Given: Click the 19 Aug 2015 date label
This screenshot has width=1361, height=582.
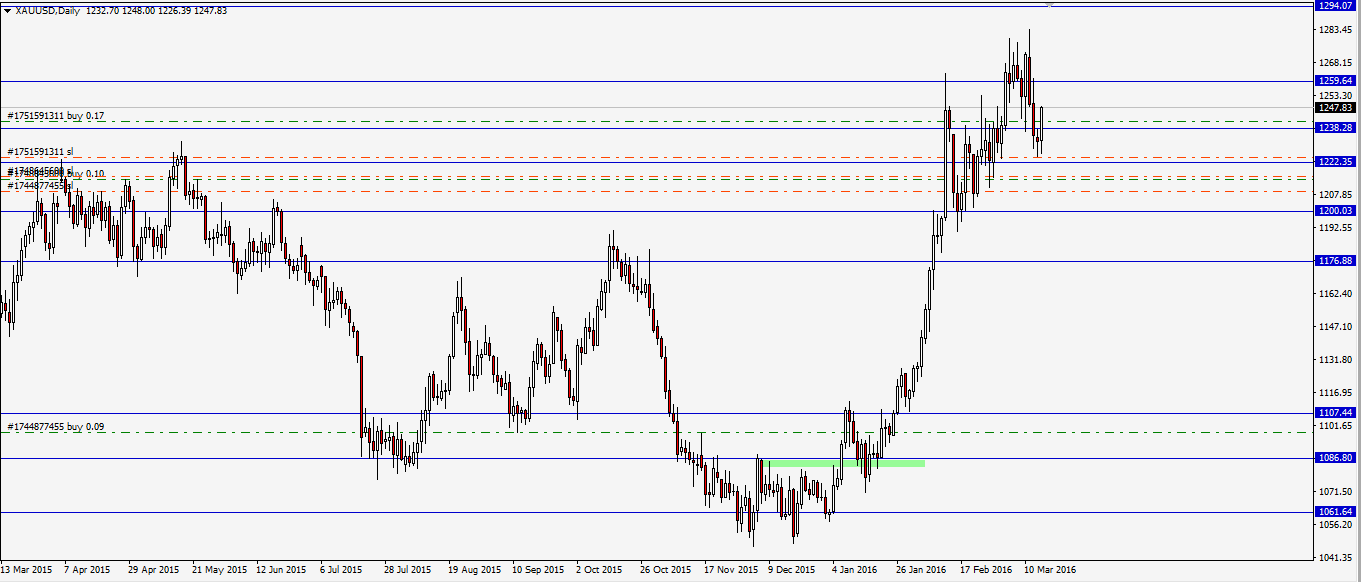Looking at the screenshot, I should (474, 569).
